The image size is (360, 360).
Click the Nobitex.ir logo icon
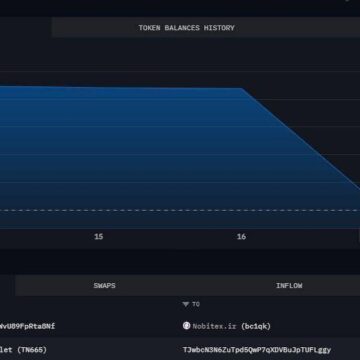[x=187, y=326]
